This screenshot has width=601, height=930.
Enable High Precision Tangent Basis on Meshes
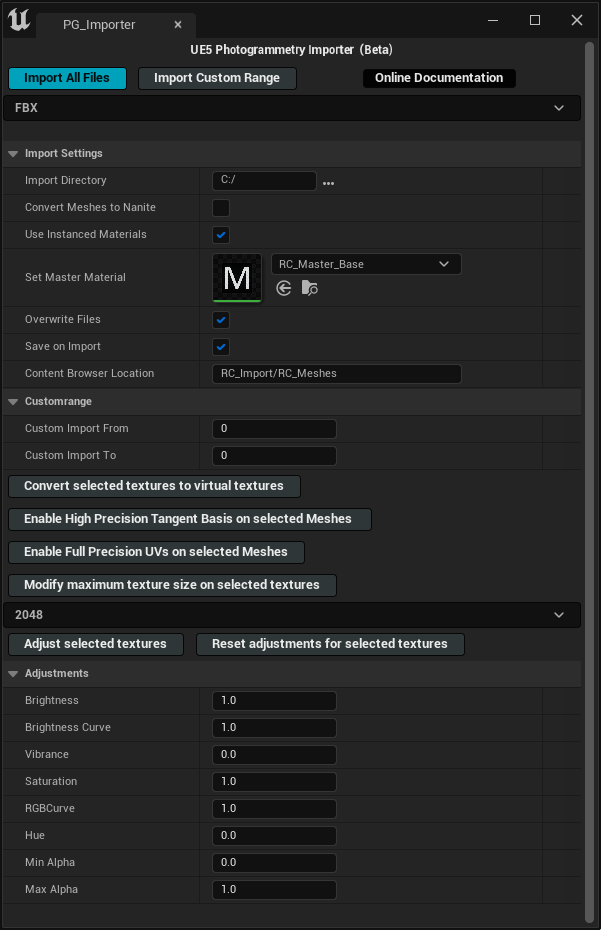click(x=190, y=520)
